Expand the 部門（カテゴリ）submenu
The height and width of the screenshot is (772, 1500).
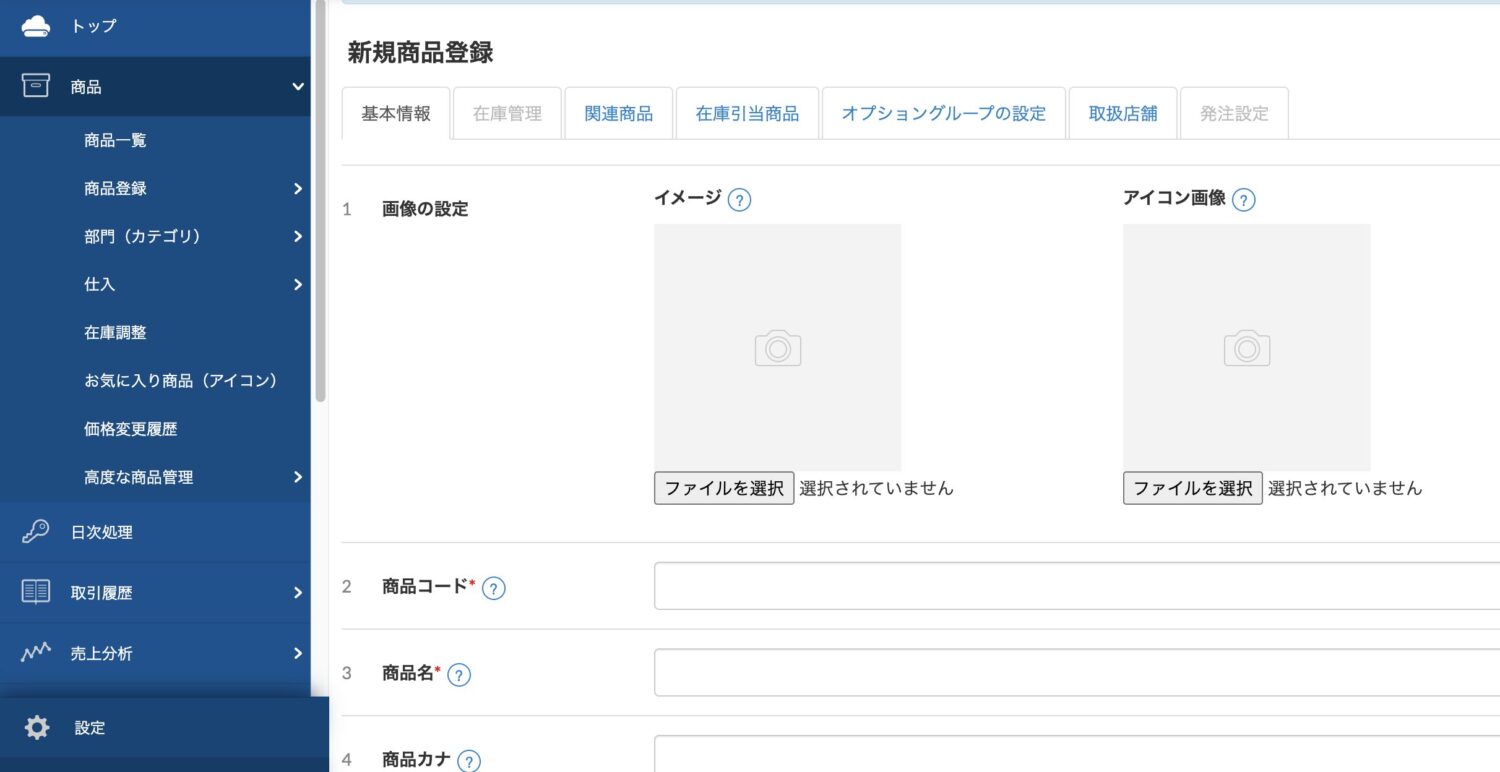[x=297, y=236]
